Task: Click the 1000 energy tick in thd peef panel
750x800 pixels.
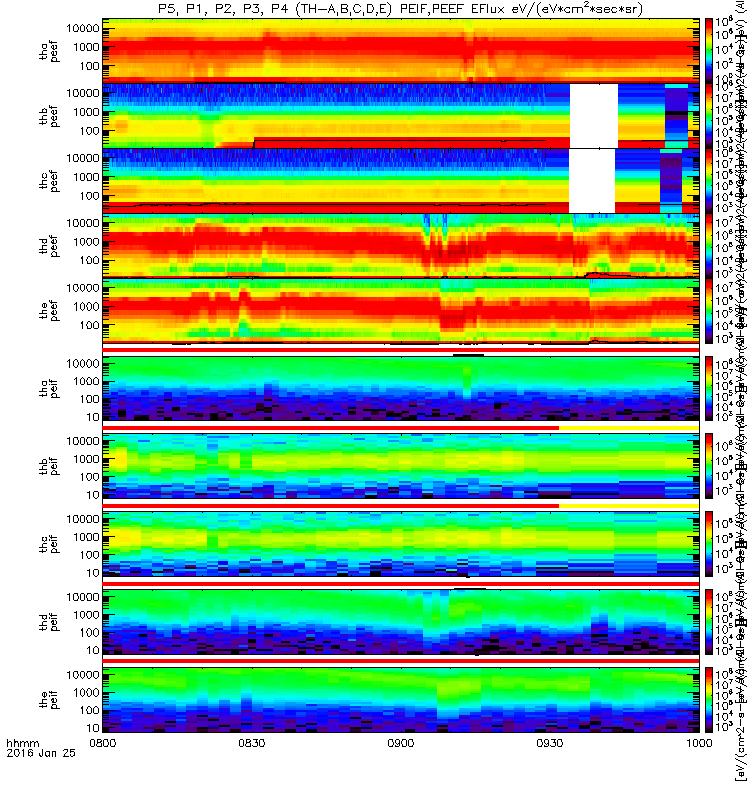Action: point(86,242)
